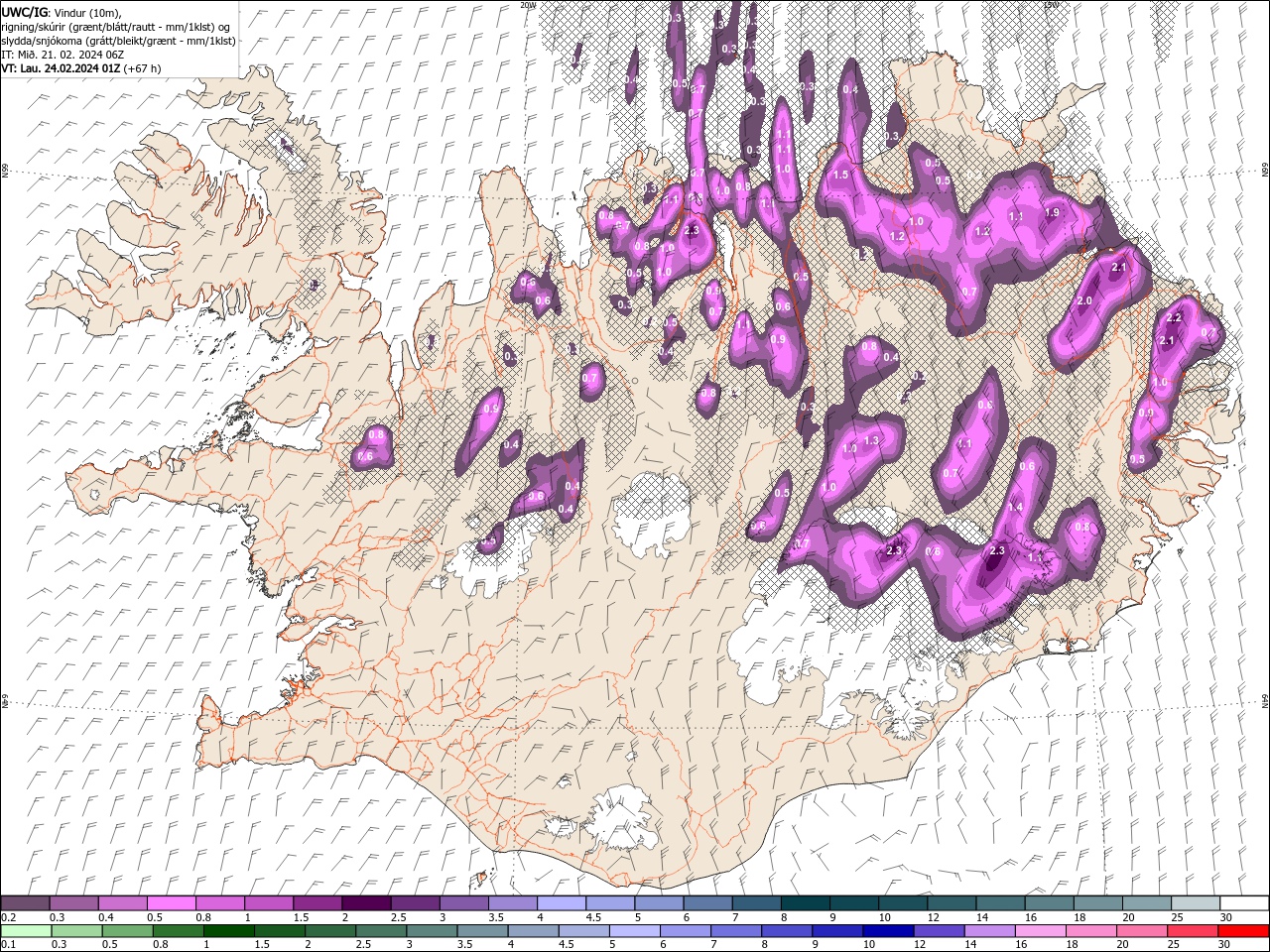Pick the upper legend swatch labeled 1

pos(268,903)
